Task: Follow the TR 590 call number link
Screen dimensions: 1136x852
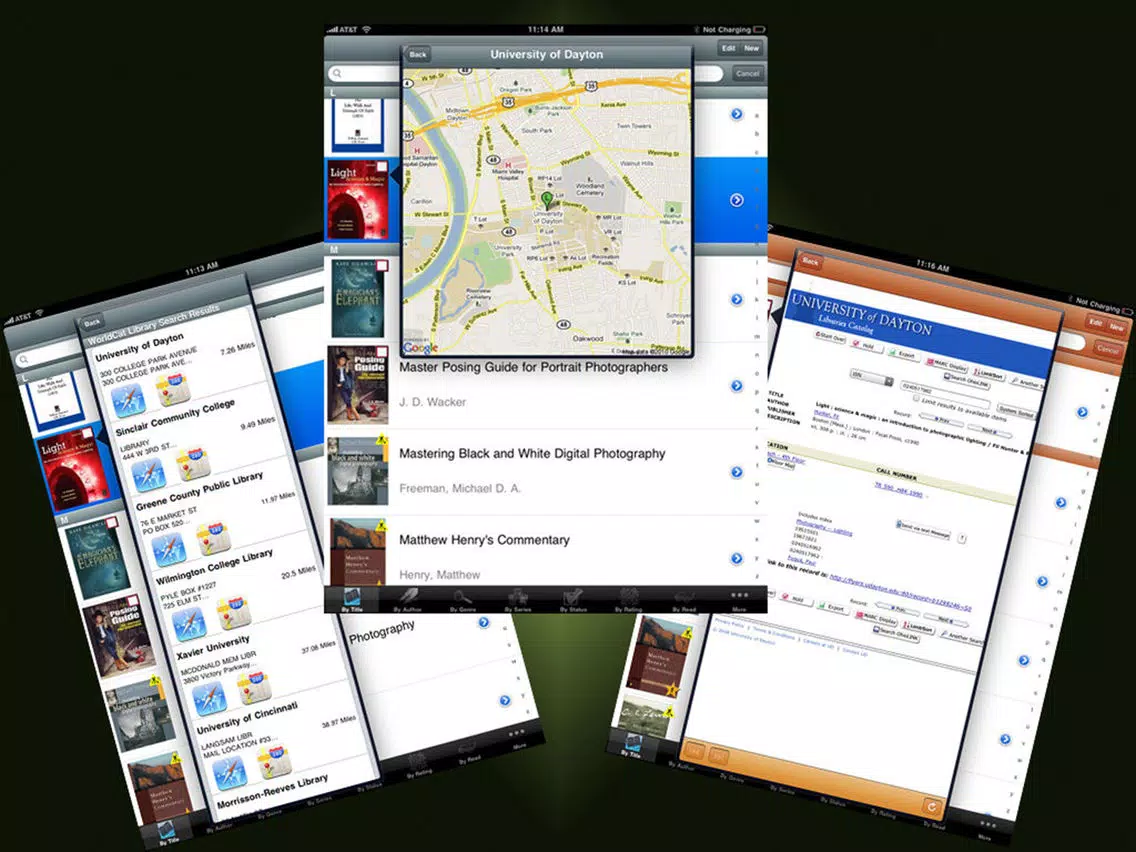Action: pyautogui.click(x=898, y=490)
